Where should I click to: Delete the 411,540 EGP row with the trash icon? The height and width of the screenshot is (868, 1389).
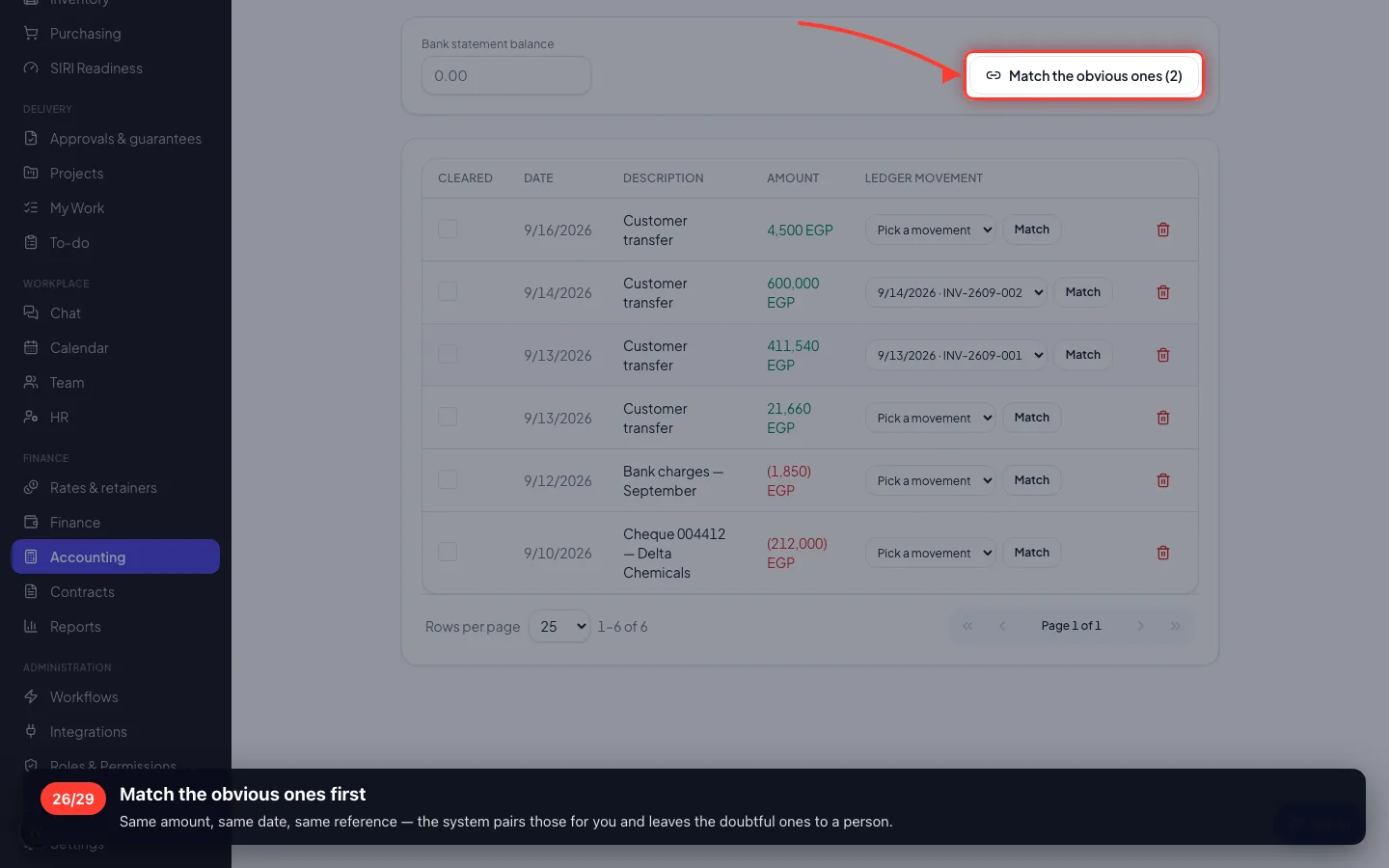click(1163, 355)
